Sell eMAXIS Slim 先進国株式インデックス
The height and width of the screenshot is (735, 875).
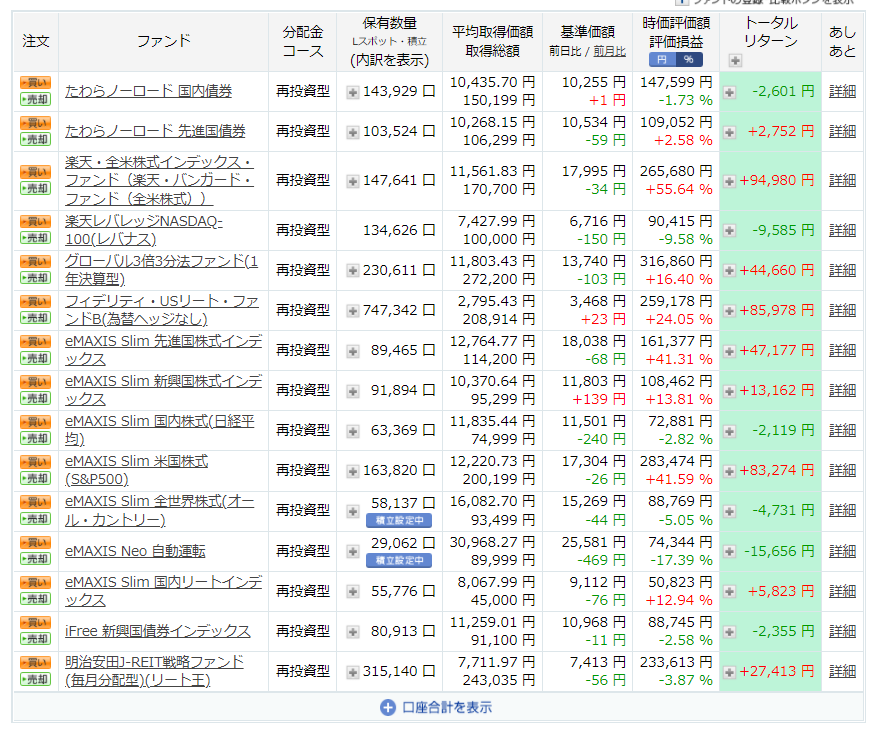coord(35,358)
